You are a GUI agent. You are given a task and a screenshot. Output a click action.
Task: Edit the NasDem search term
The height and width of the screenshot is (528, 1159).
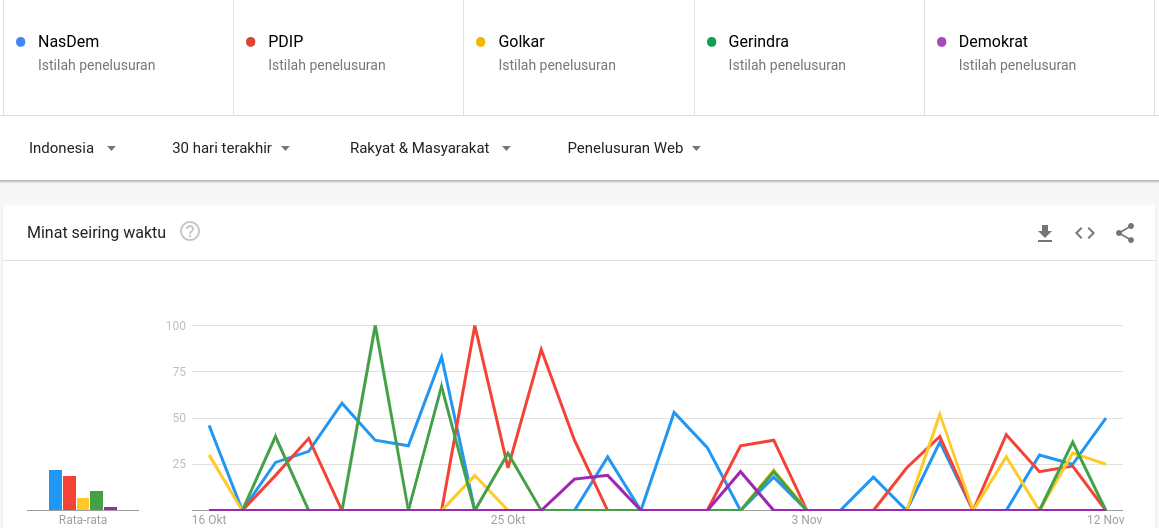point(68,41)
